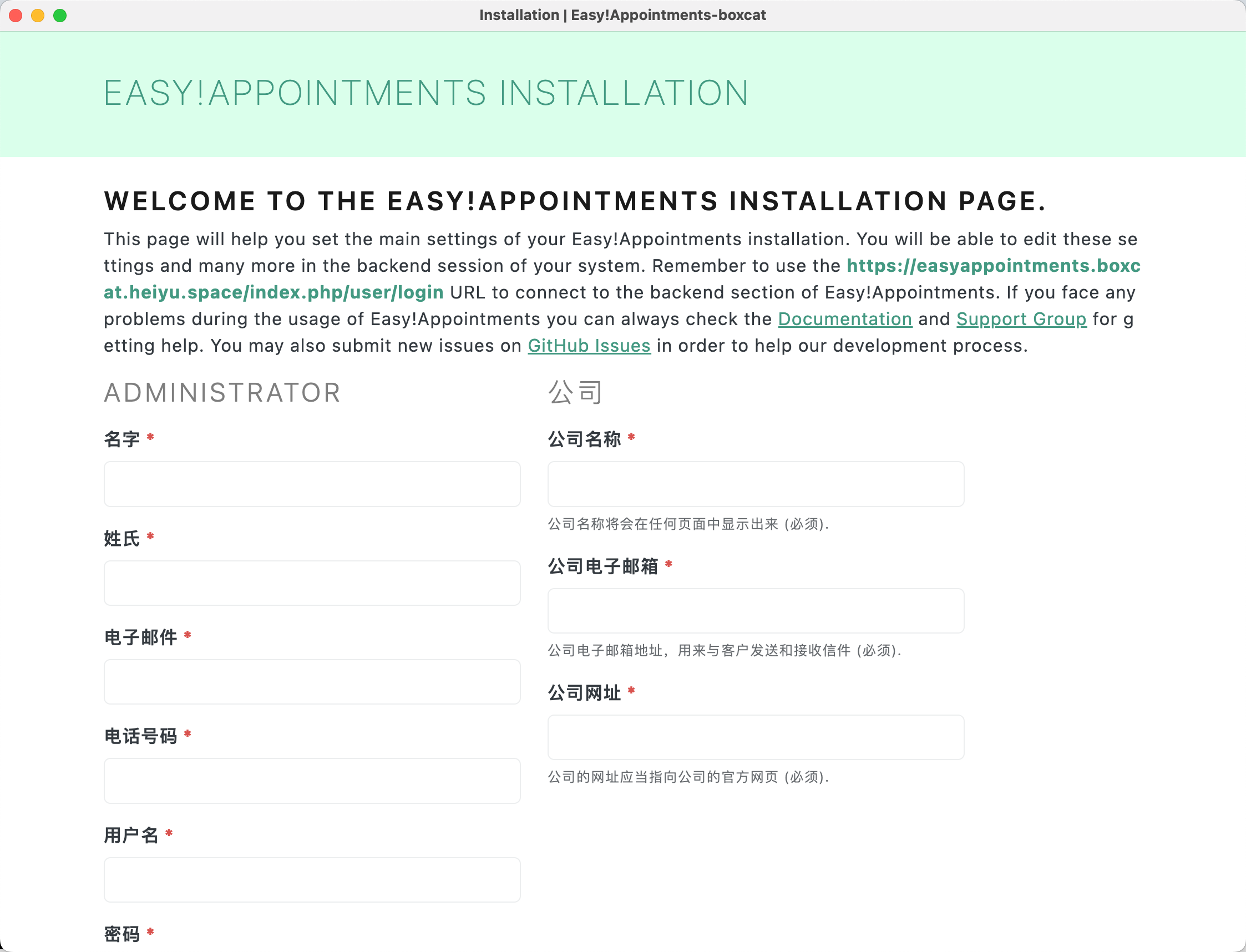Minimize the window using the yellow button
The height and width of the screenshot is (952, 1246).
38,16
